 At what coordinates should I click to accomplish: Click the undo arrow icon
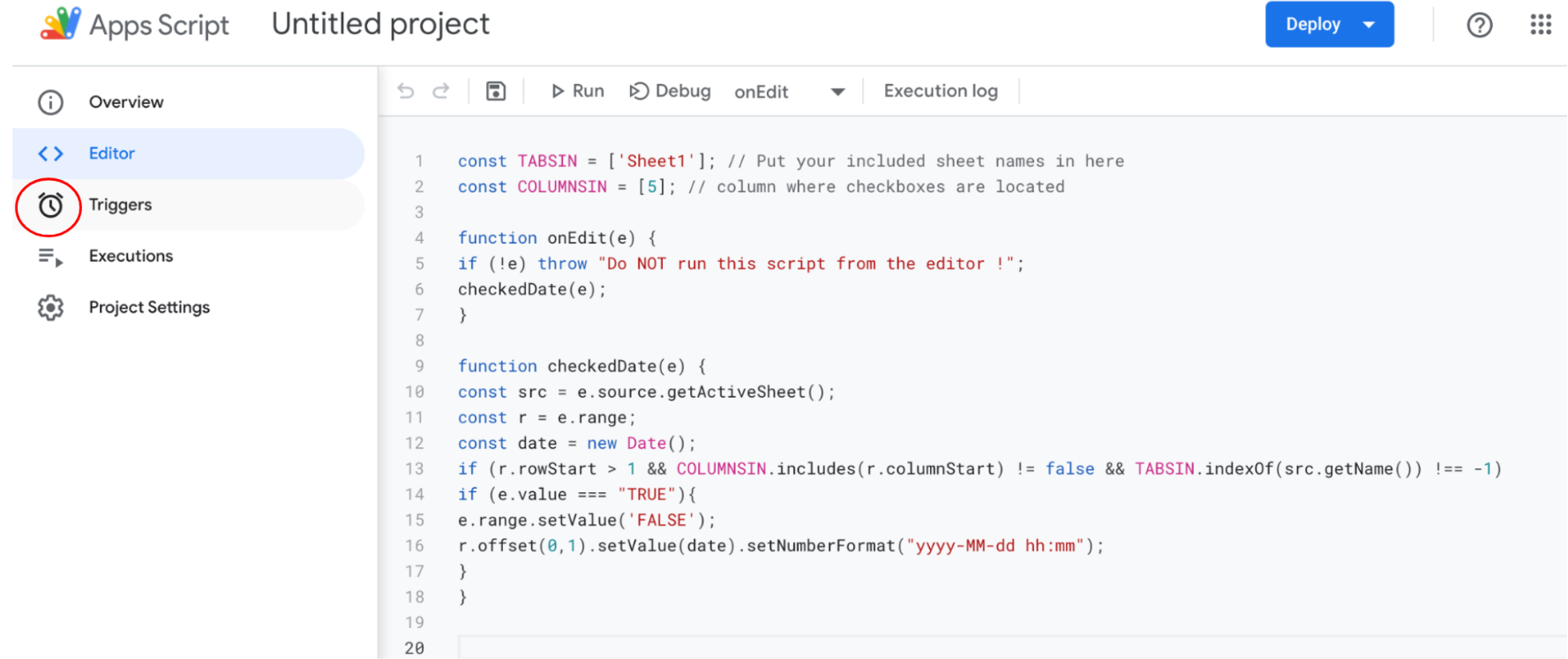406,91
